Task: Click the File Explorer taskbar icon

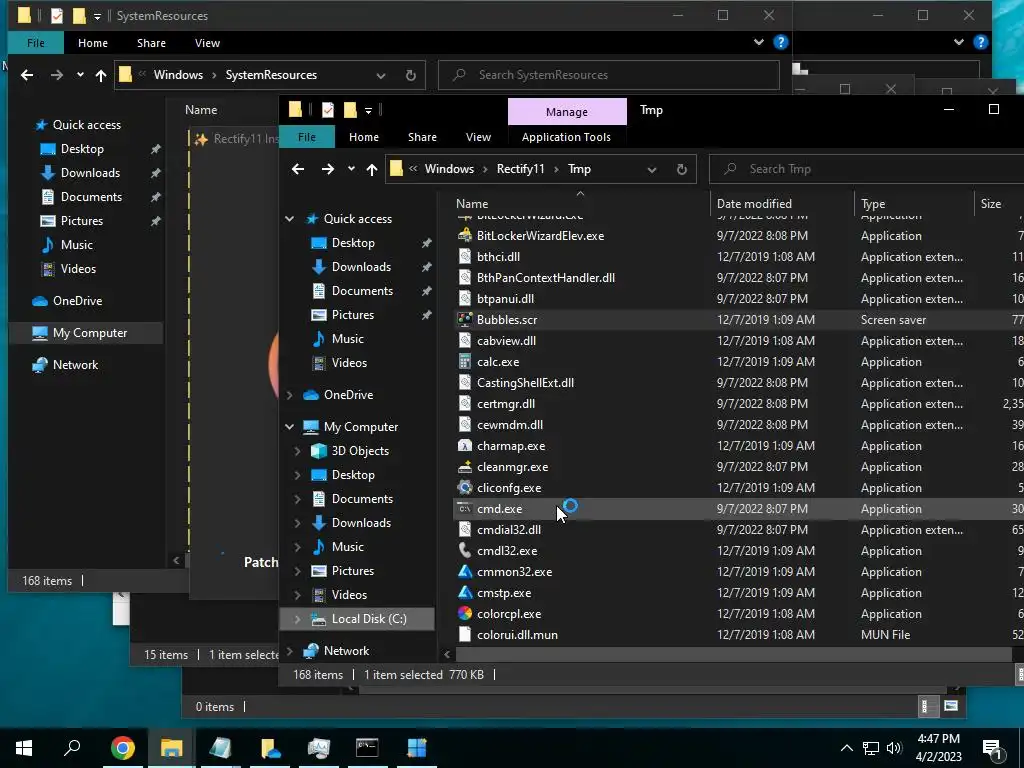Action: [x=172, y=747]
